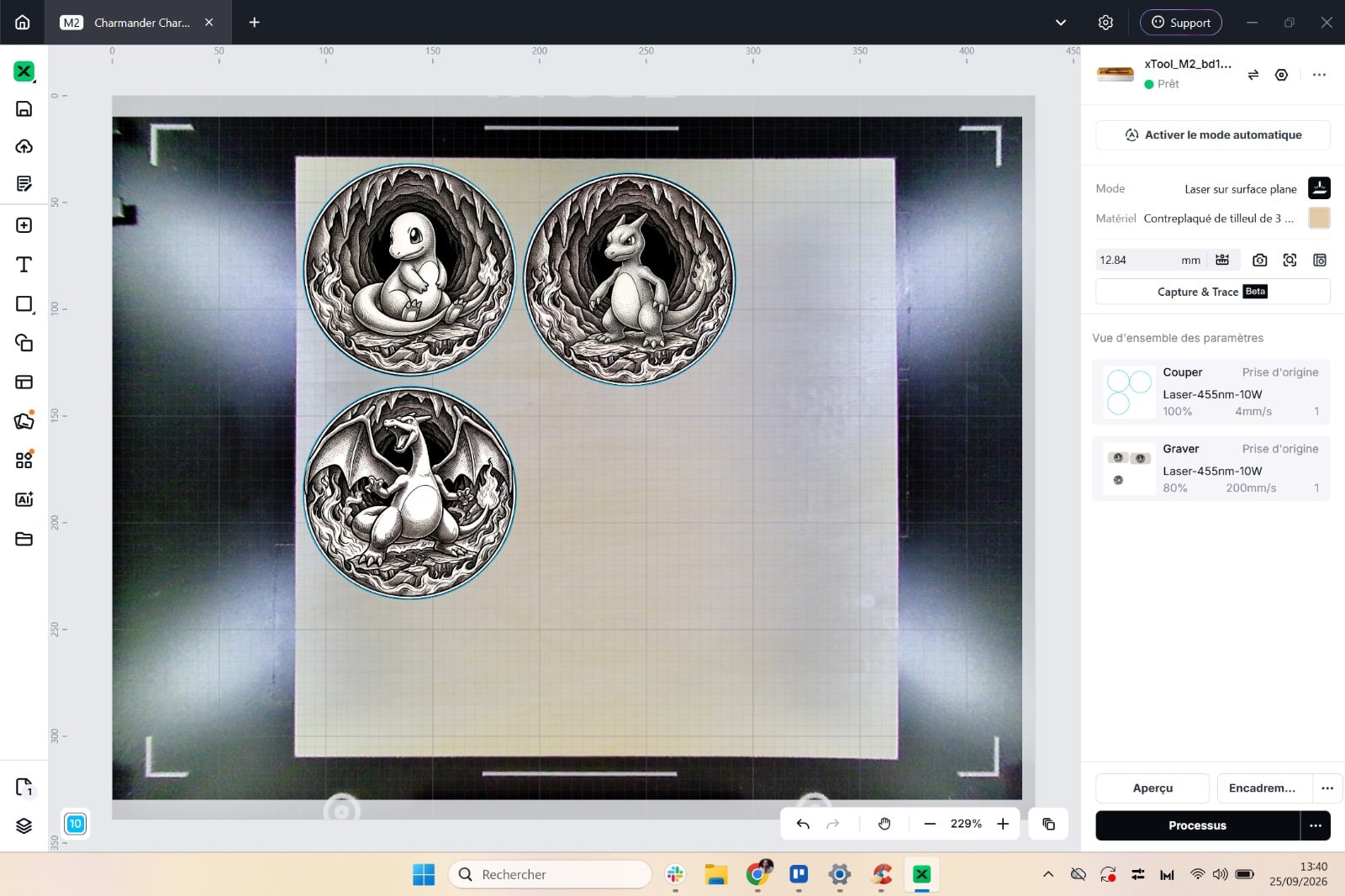Click the duplicate canvas icon

coord(1048,824)
